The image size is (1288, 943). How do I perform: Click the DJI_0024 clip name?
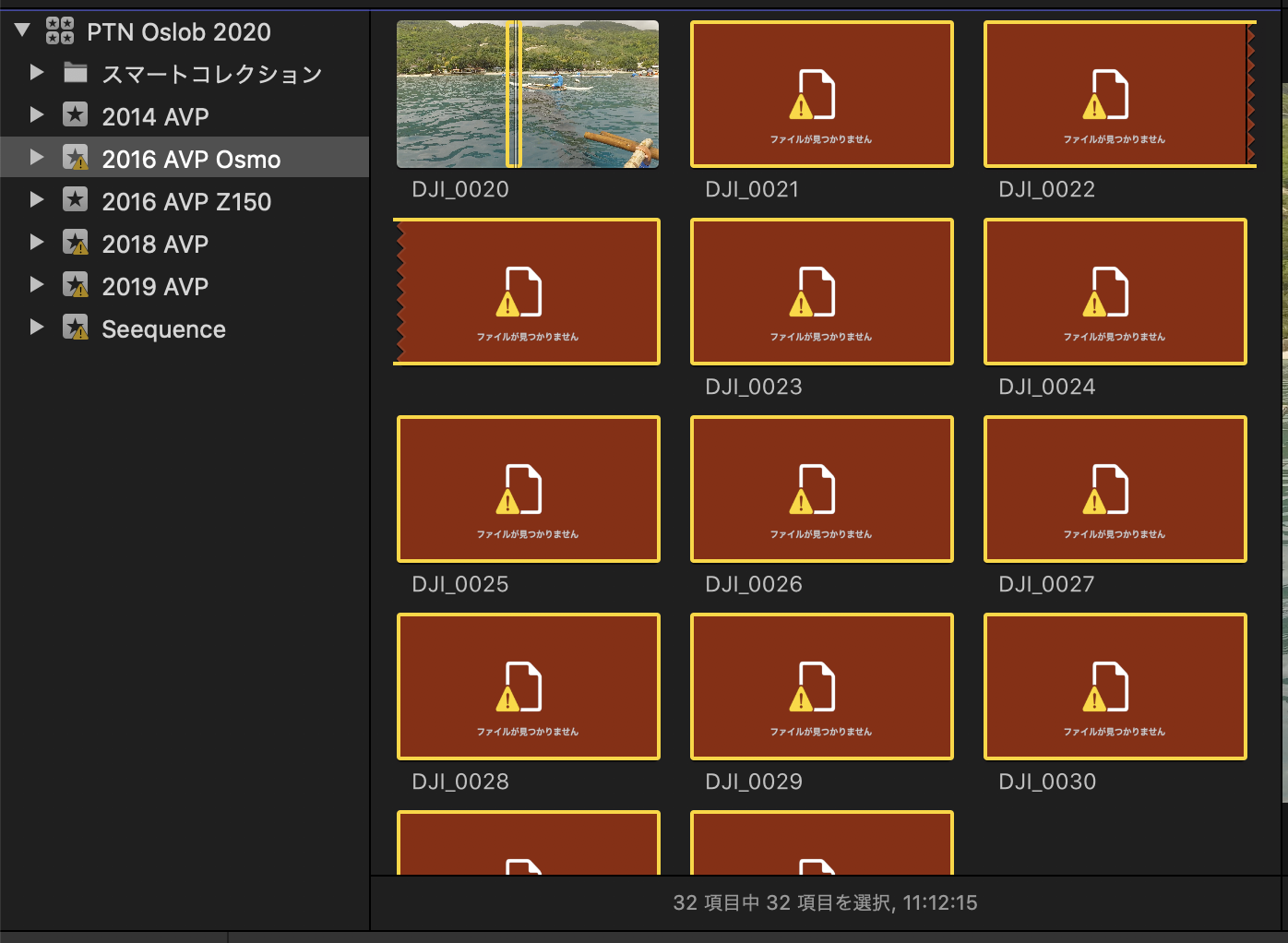pyautogui.click(x=1047, y=387)
